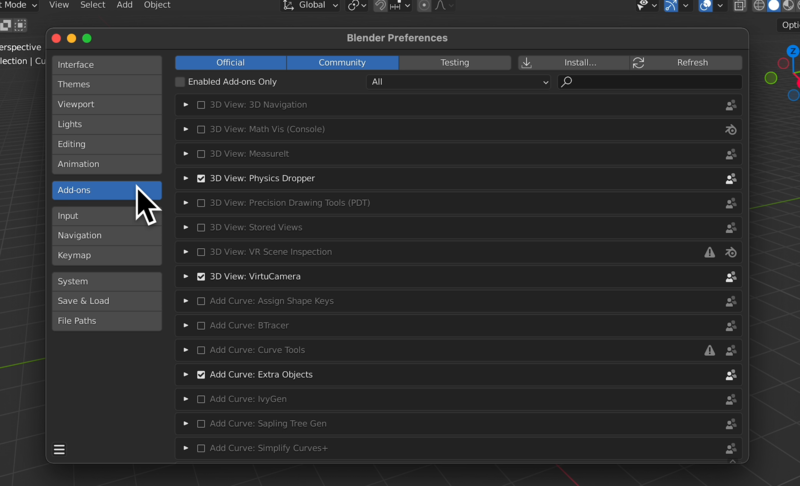The height and width of the screenshot is (486, 800).
Task: Open the hamburger menu in Preferences
Action: click(x=59, y=449)
